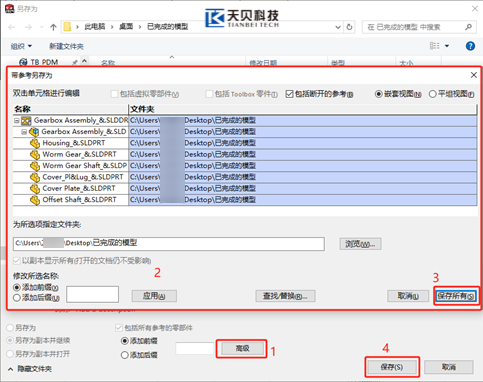Click the Worm Gear Shaft part icon
483x382 pixels.
pyautogui.click(x=35, y=166)
